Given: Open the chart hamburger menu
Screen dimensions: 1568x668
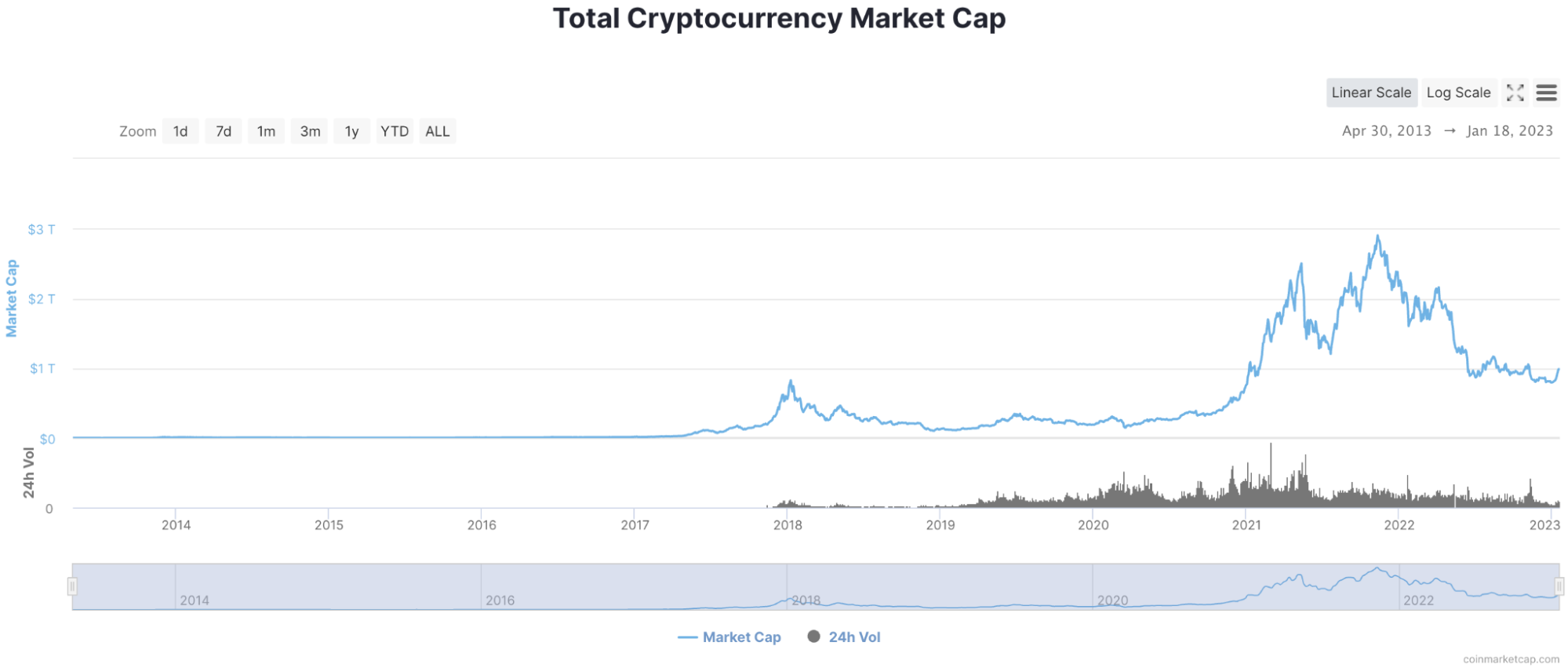Looking at the screenshot, I should 1546,93.
